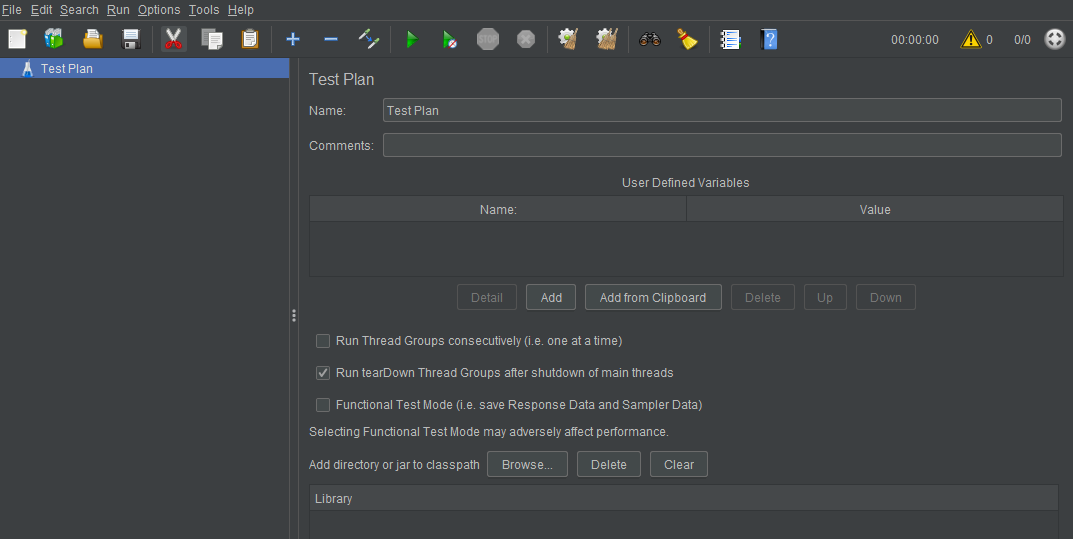This screenshot has height=539, width=1073.
Task: Click the Open file folder icon
Action: click(92, 39)
